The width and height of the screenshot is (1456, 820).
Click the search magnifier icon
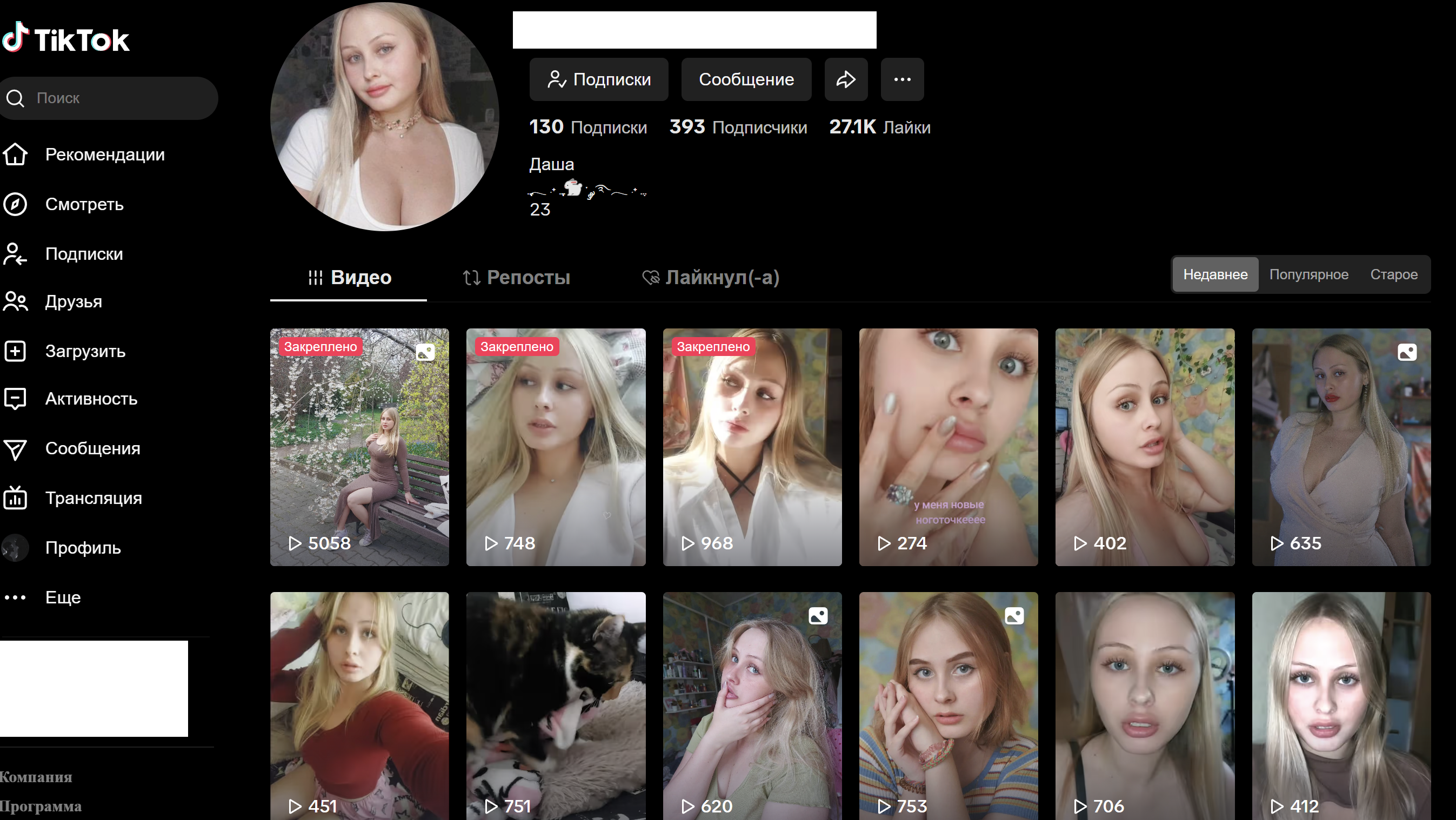pyautogui.click(x=15, y=98)
